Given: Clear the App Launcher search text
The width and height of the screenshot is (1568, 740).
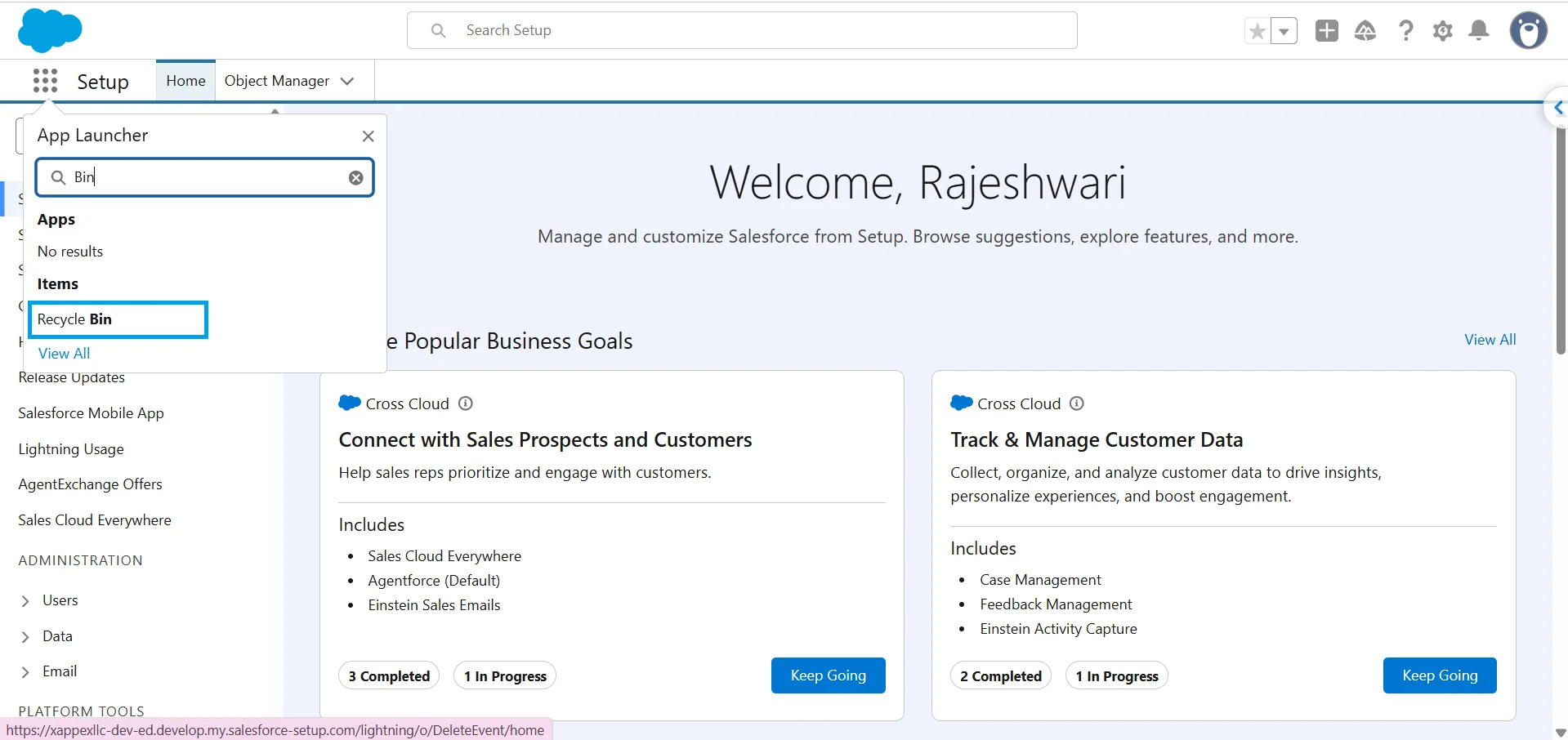Looking at the screenshot, I should pos(356,178).
